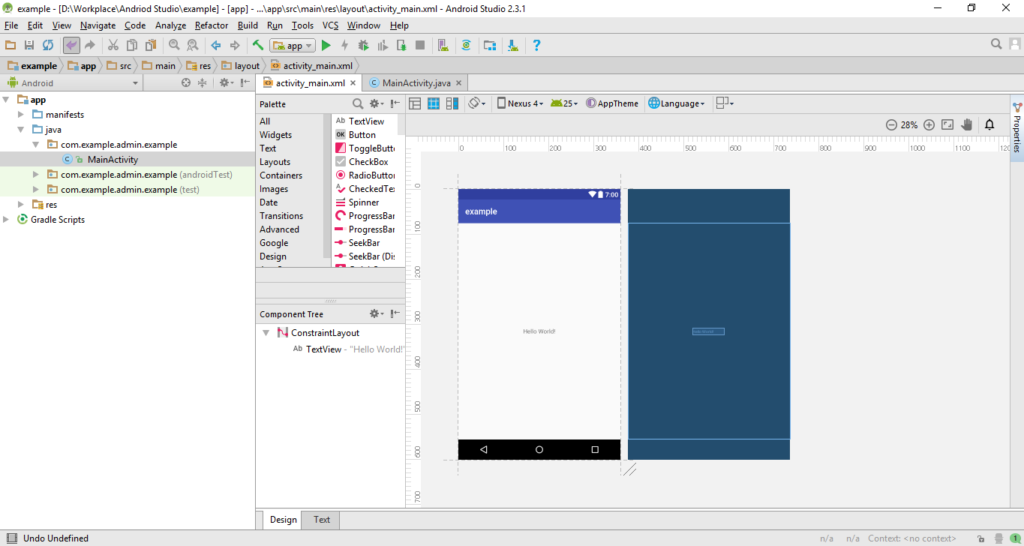Click the layout breadcrumb
The width and height of the screenshot is (1024, 546).
240,65
